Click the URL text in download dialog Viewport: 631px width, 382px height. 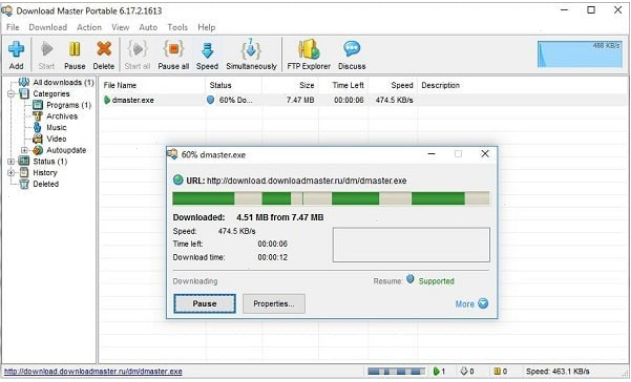307,181
